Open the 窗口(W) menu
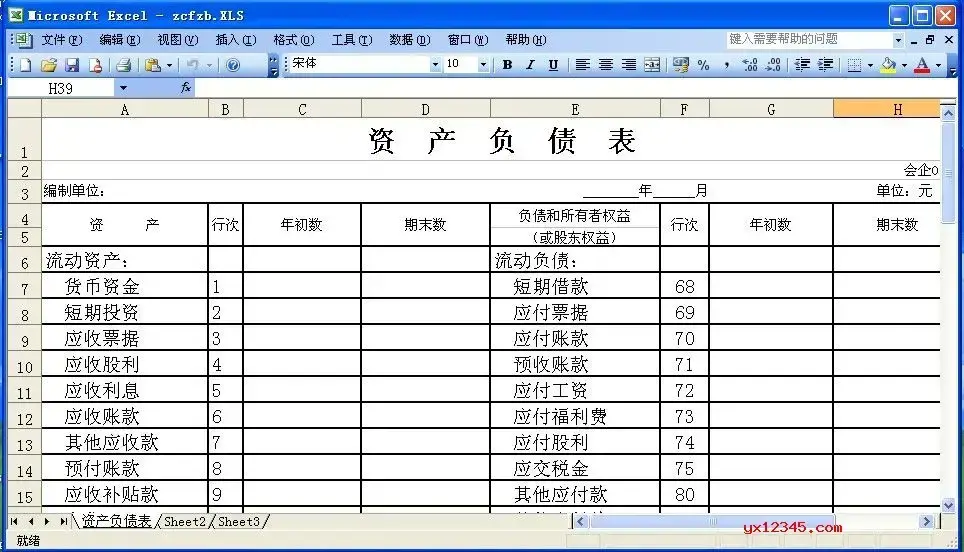Viewport: 964px width, 552px height. pos(468,40)
